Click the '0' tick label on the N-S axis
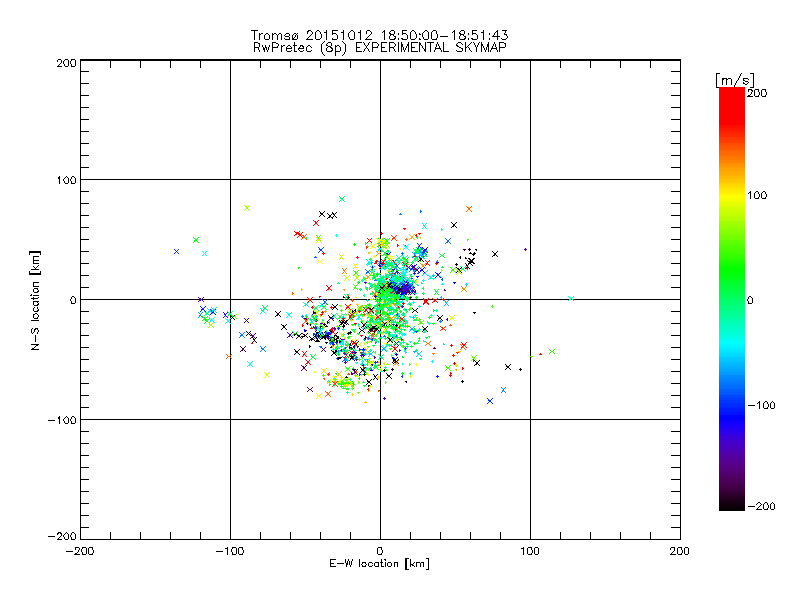800x600 pixels. point(73,300)
